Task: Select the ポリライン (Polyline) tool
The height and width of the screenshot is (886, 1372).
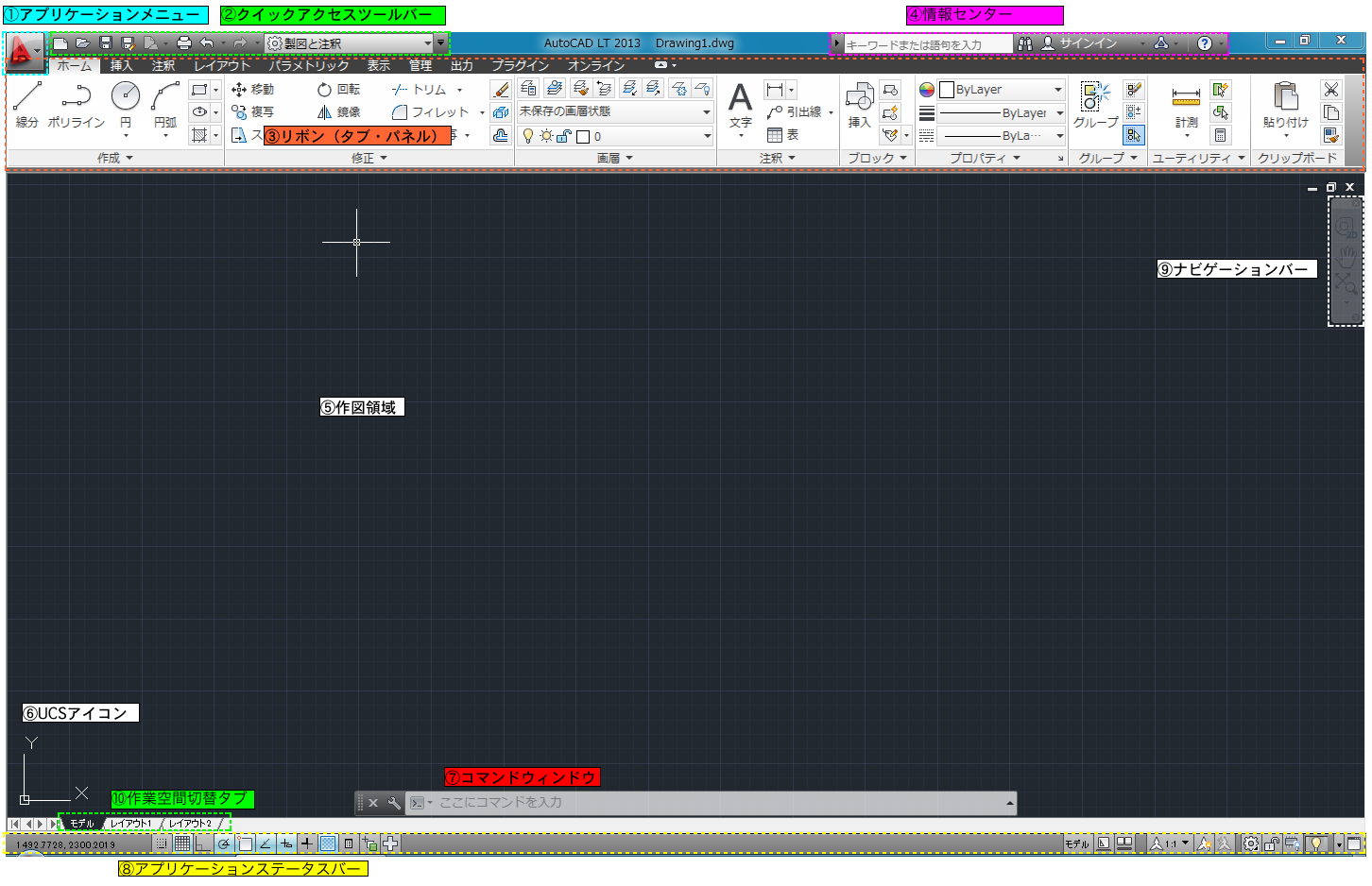Action: [x=76, y=104]
